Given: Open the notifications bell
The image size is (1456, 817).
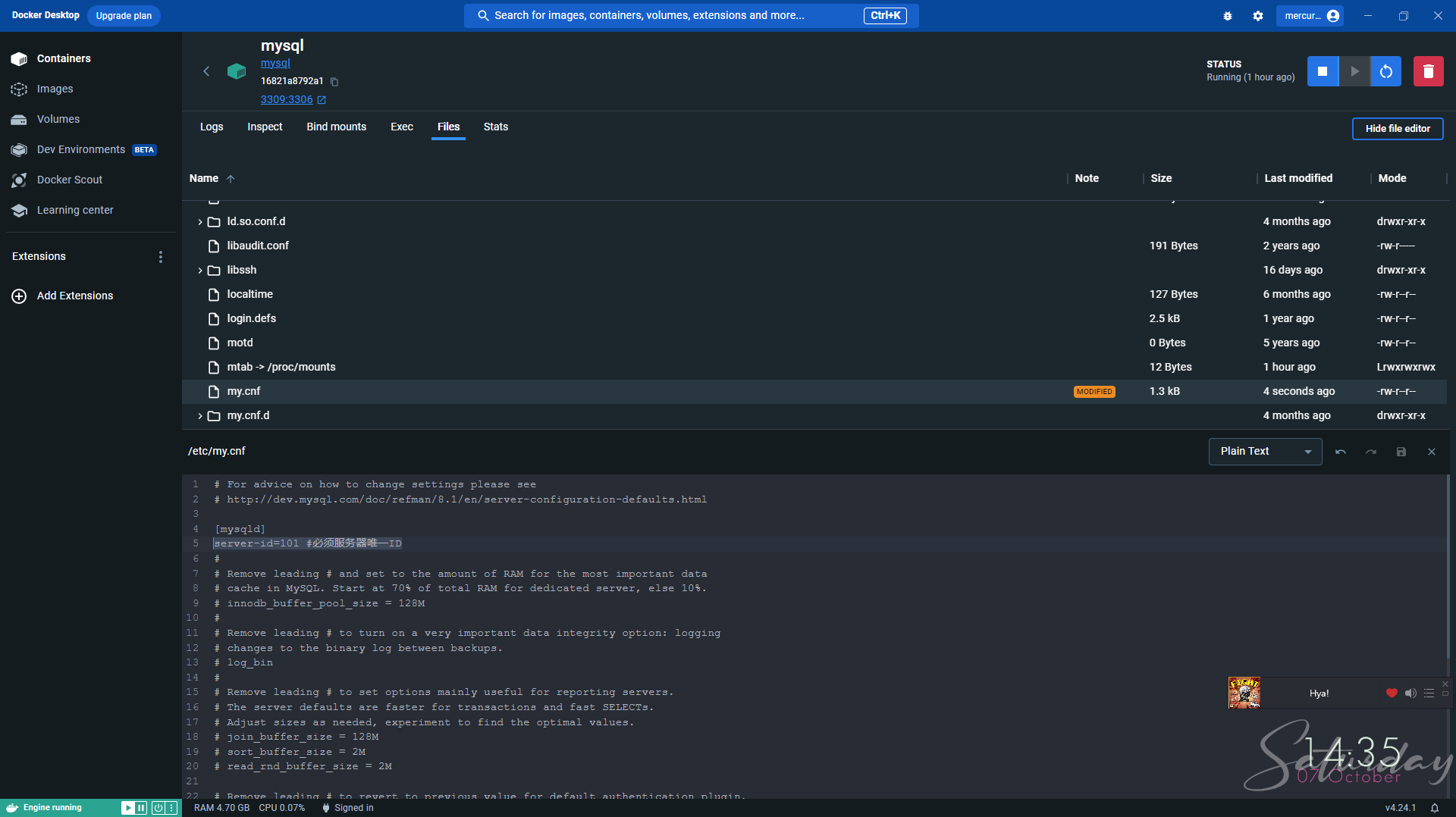Looking at the screenshot, I should [1434, 808].
